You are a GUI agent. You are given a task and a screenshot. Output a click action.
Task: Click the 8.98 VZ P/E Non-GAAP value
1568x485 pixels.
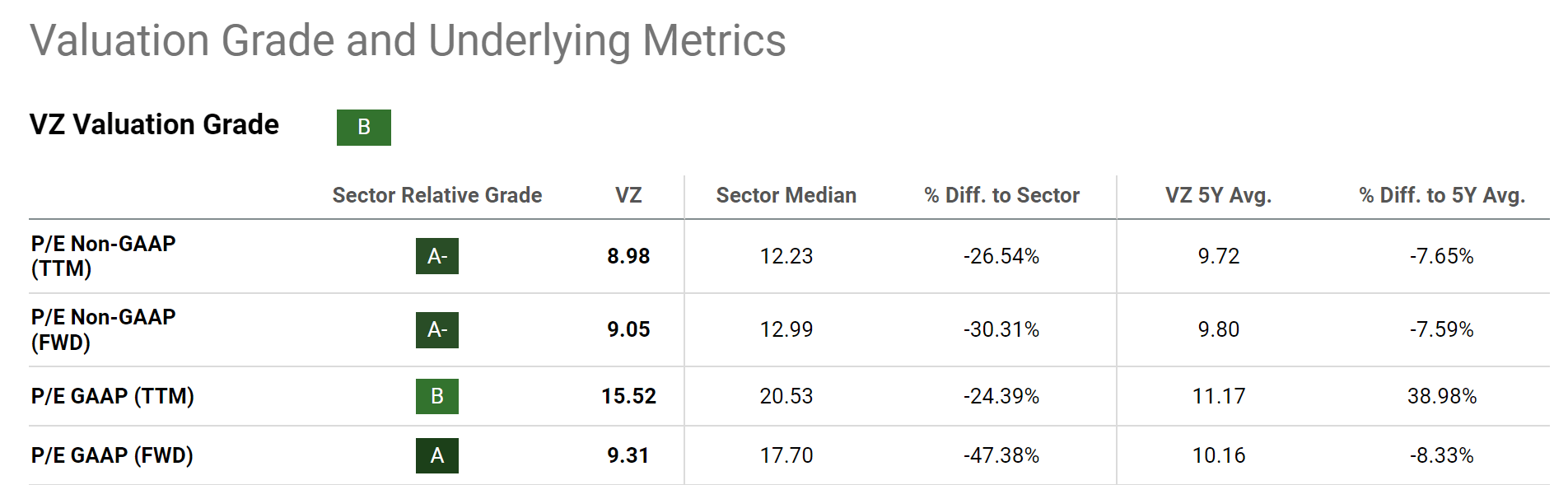628,256
